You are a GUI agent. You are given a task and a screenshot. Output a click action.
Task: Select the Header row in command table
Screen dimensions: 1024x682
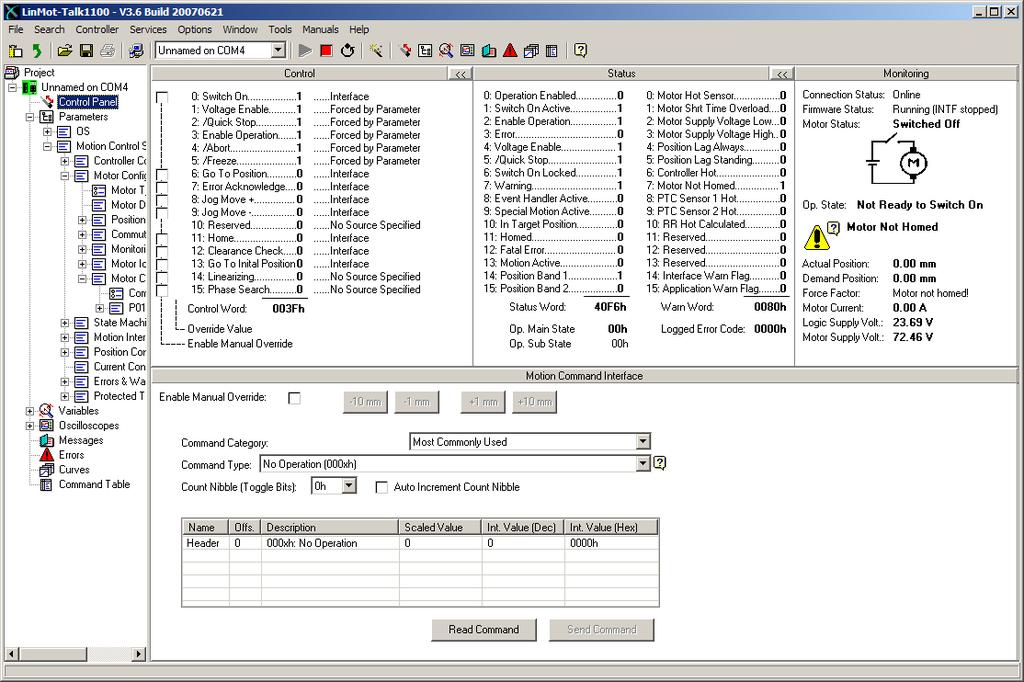click(420, 544)
